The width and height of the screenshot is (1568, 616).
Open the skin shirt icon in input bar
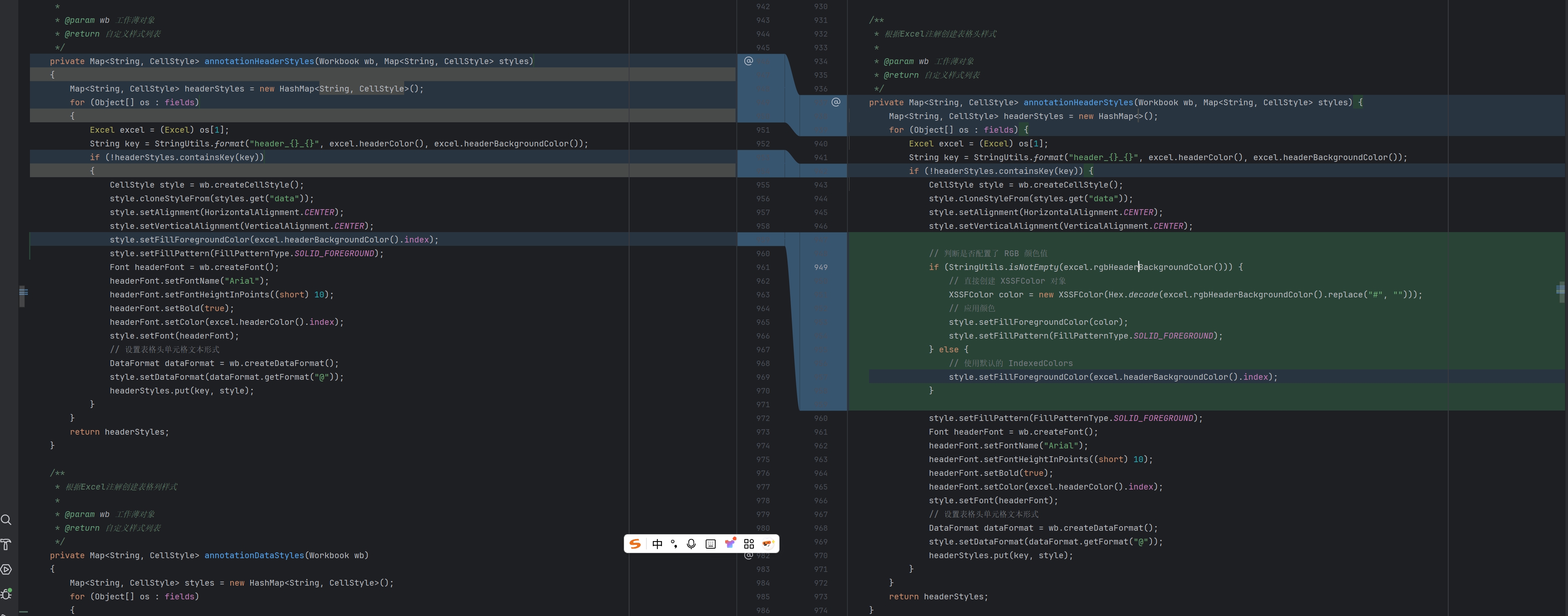click(x=730, y=544)
